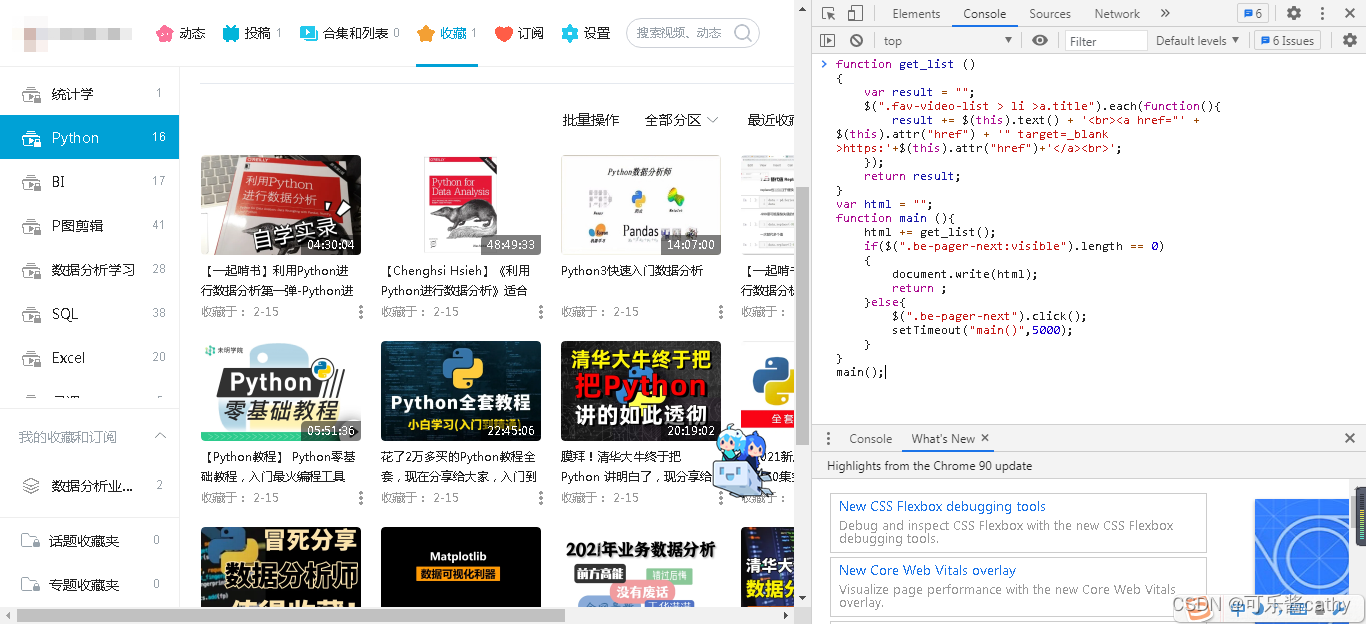Open the 收藏 nav item
The height and width of the screenshot is (624, 1366).
coord(446,33)
